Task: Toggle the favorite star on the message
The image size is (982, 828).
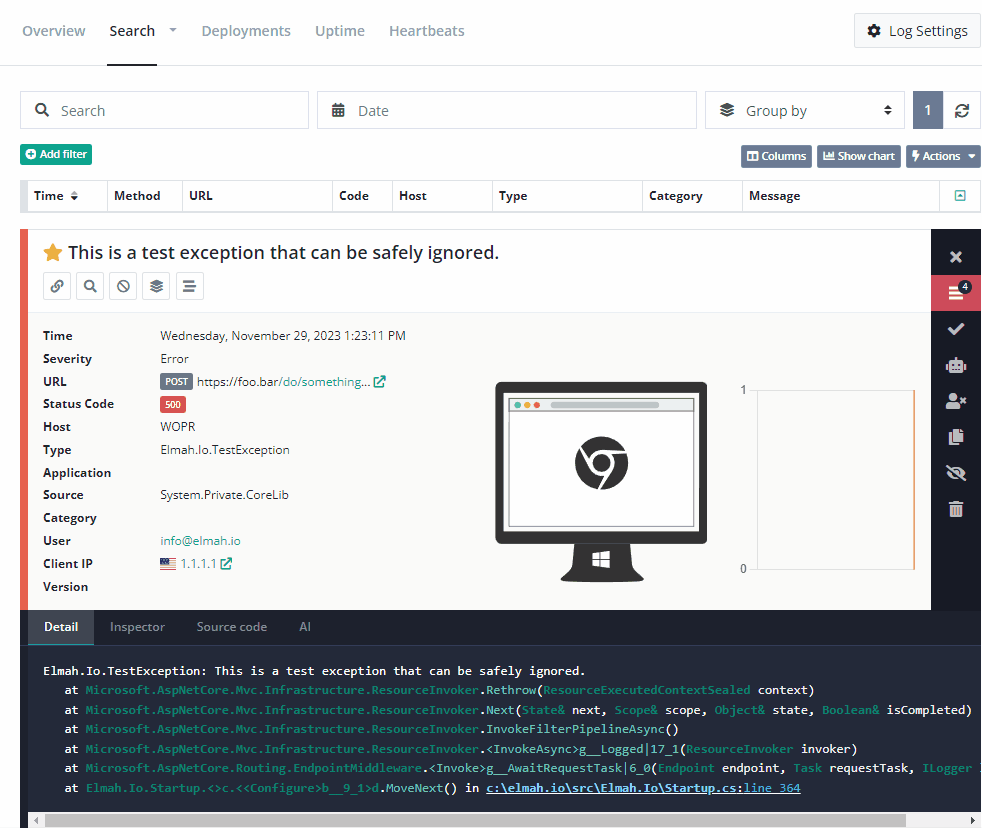Action: click(53, 253)
